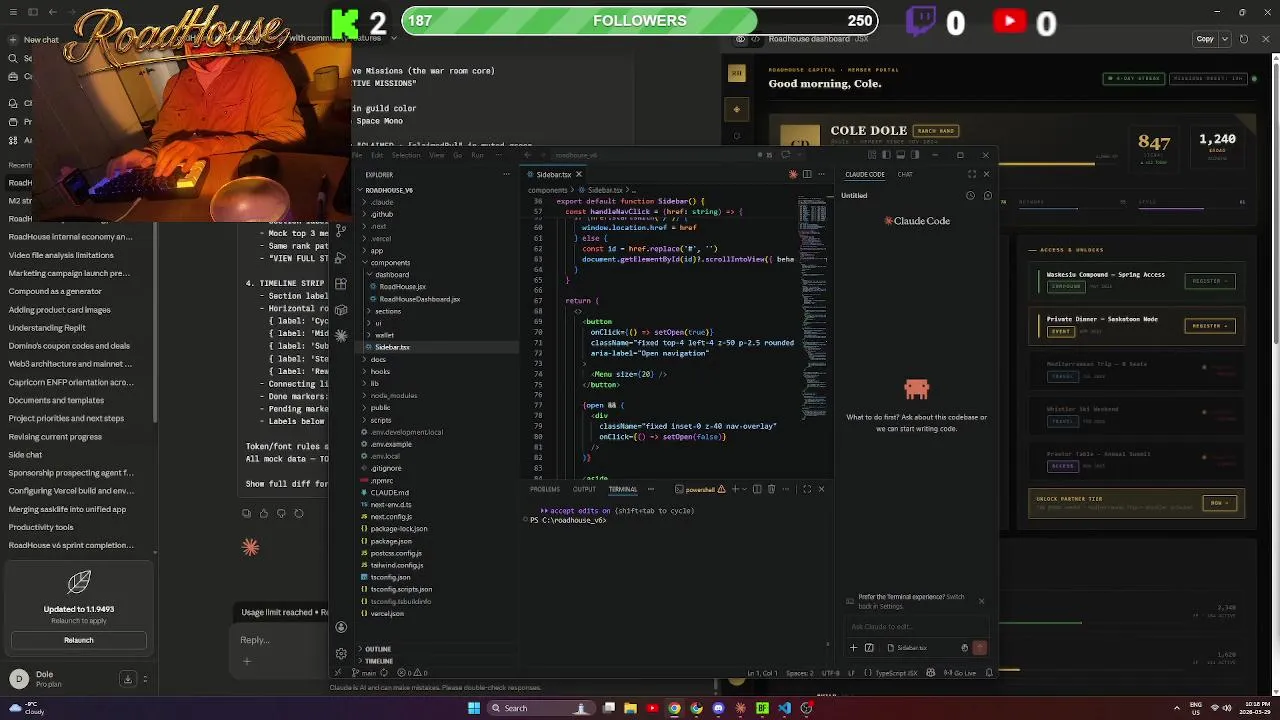Maximize the Claude Code side panel

click(x=971, y=174)
